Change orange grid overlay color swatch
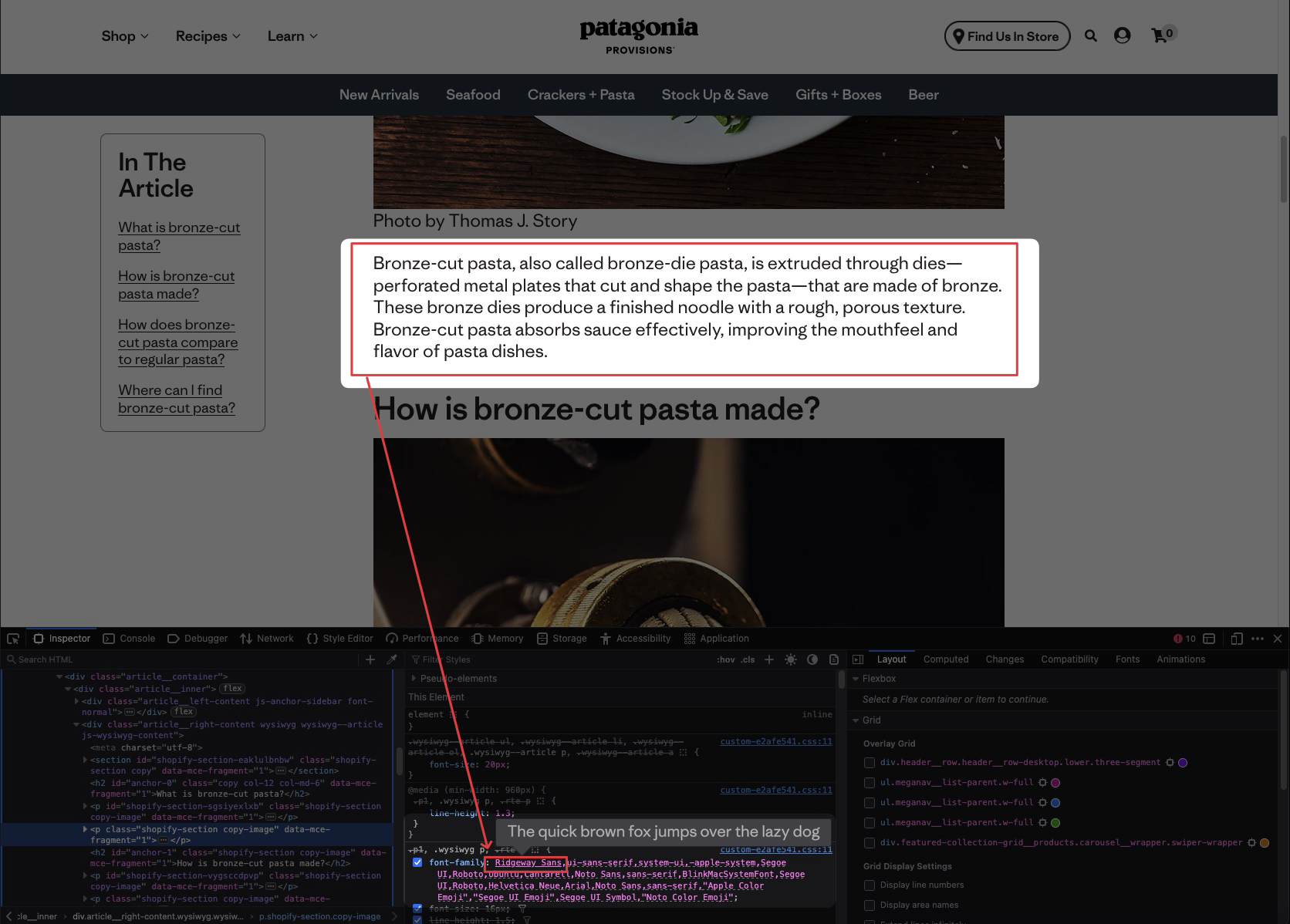Screen dimensions: 1290x924 [x=1265, y=843]
